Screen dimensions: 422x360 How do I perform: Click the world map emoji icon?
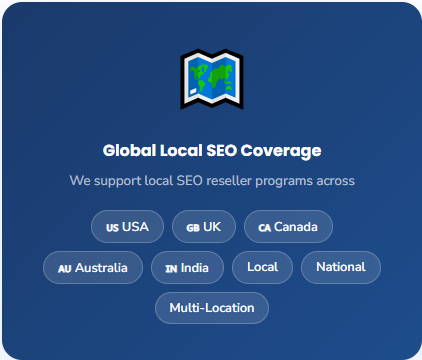coord(212,79)
